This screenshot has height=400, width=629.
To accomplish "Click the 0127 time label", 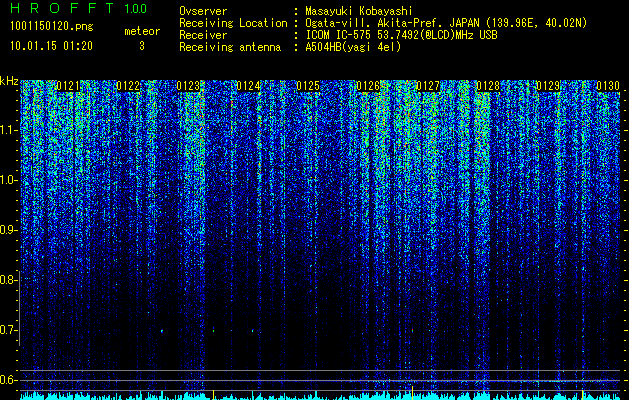I will tap(428, 86).
